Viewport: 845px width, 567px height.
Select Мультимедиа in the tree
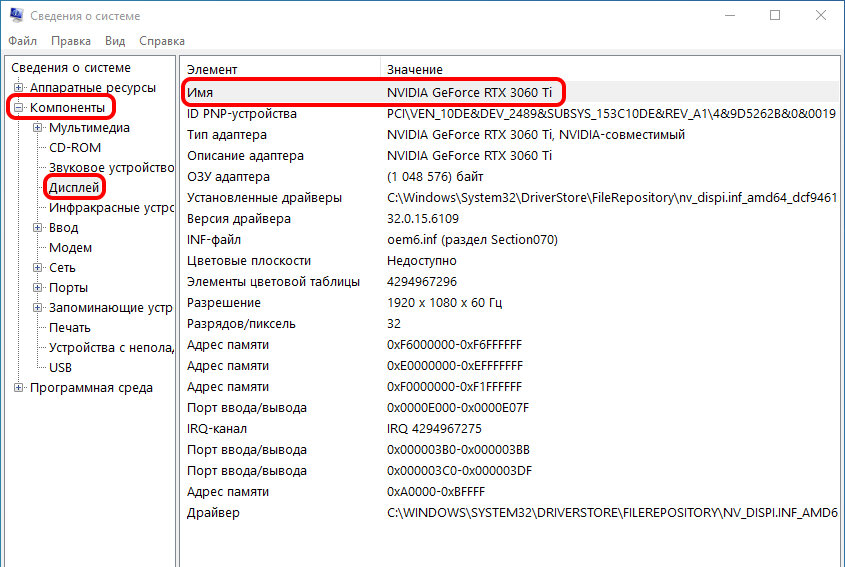[89, 128]
